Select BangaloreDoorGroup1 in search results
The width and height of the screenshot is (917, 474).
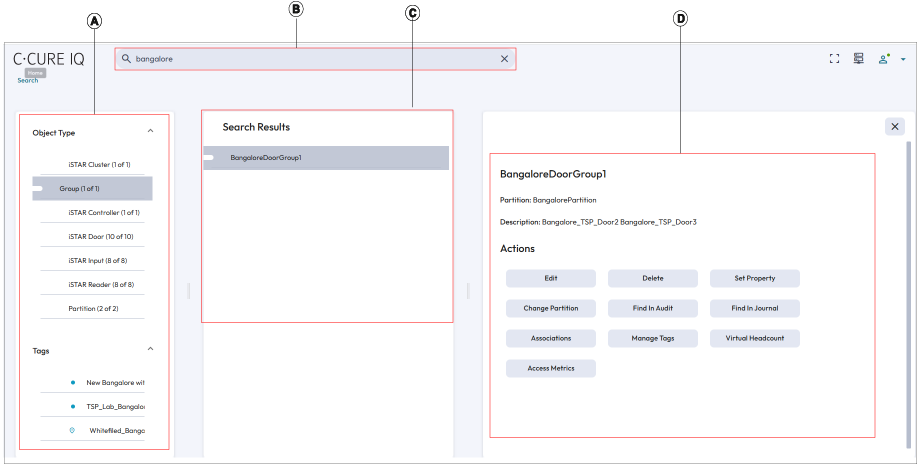click(x=266, y=158)
